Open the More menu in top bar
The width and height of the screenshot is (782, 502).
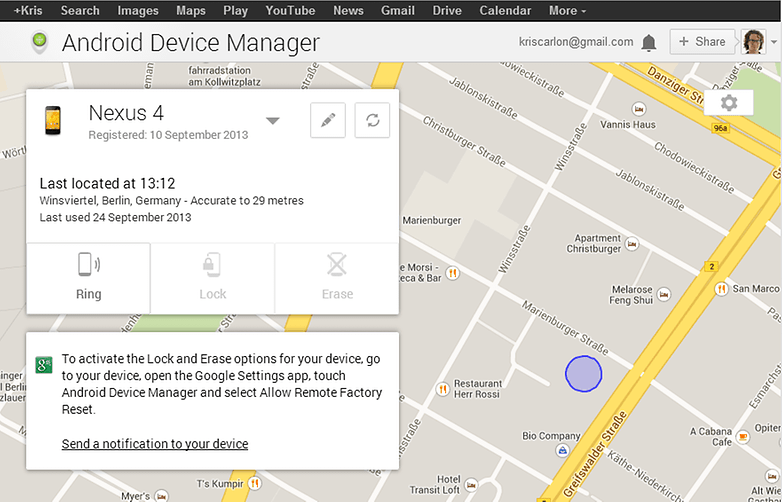(x=568, y=10)
